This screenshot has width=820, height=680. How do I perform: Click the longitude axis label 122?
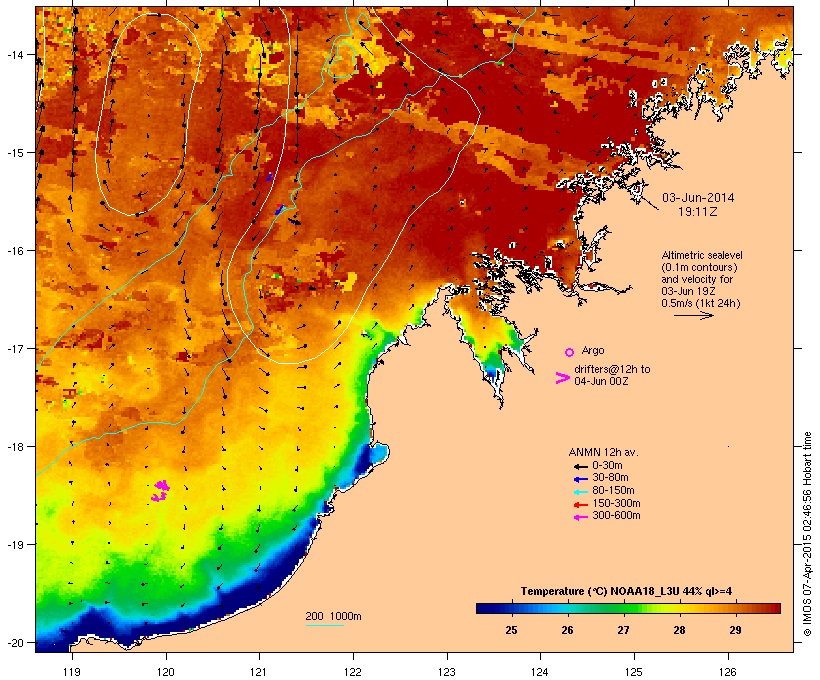(x=353, y=672)
